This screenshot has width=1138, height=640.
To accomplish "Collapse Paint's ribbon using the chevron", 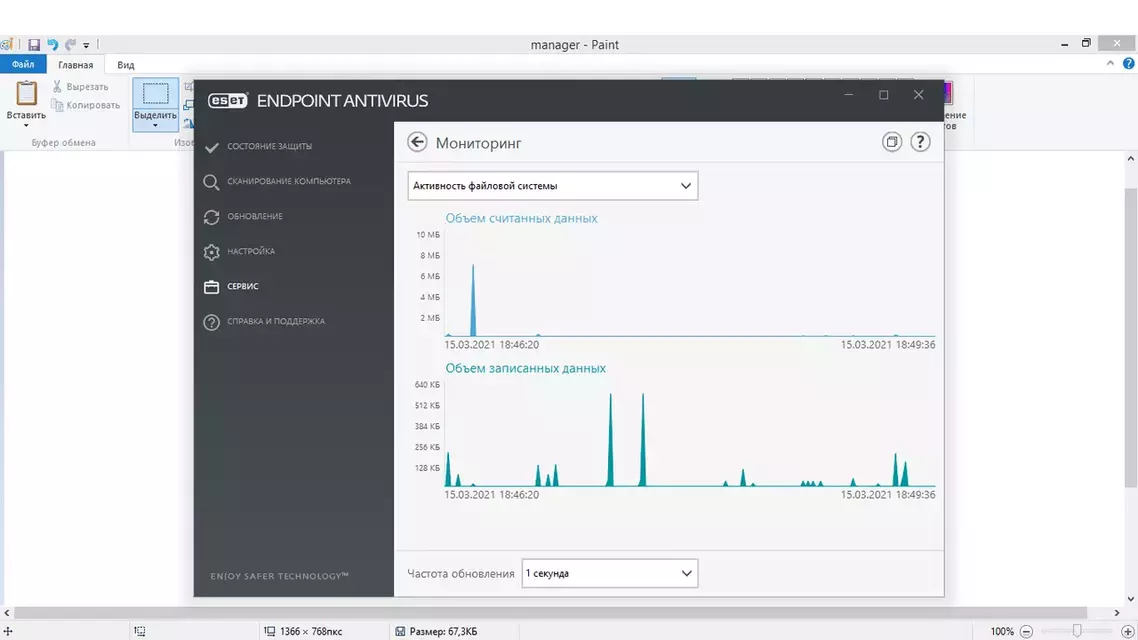I will [x=1110, y=64].
